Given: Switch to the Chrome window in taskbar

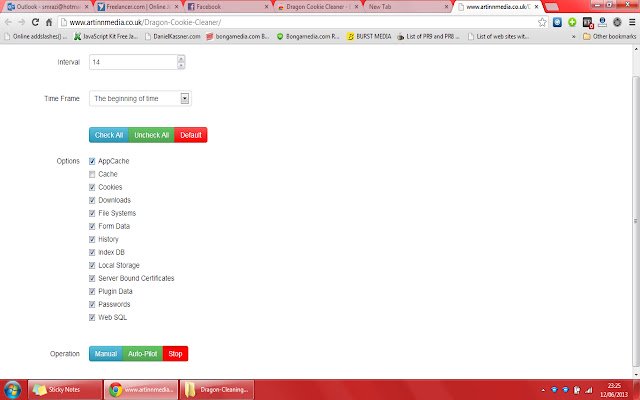Looking at the screenshot, I should [141, 389].
